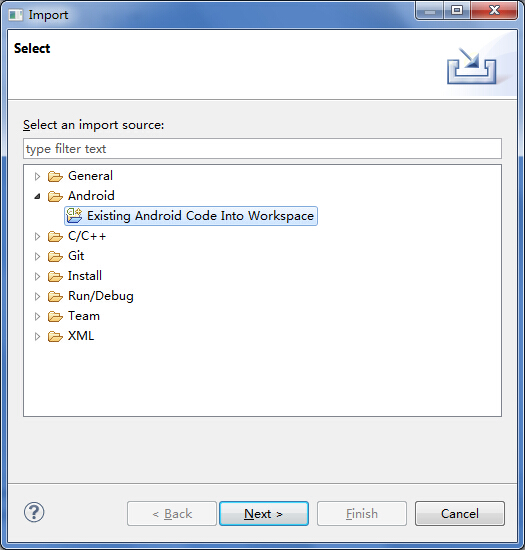Screen dimensions: 525x550
Task: Click the Existing Android Code import icon
Action: tap(74, 216)
